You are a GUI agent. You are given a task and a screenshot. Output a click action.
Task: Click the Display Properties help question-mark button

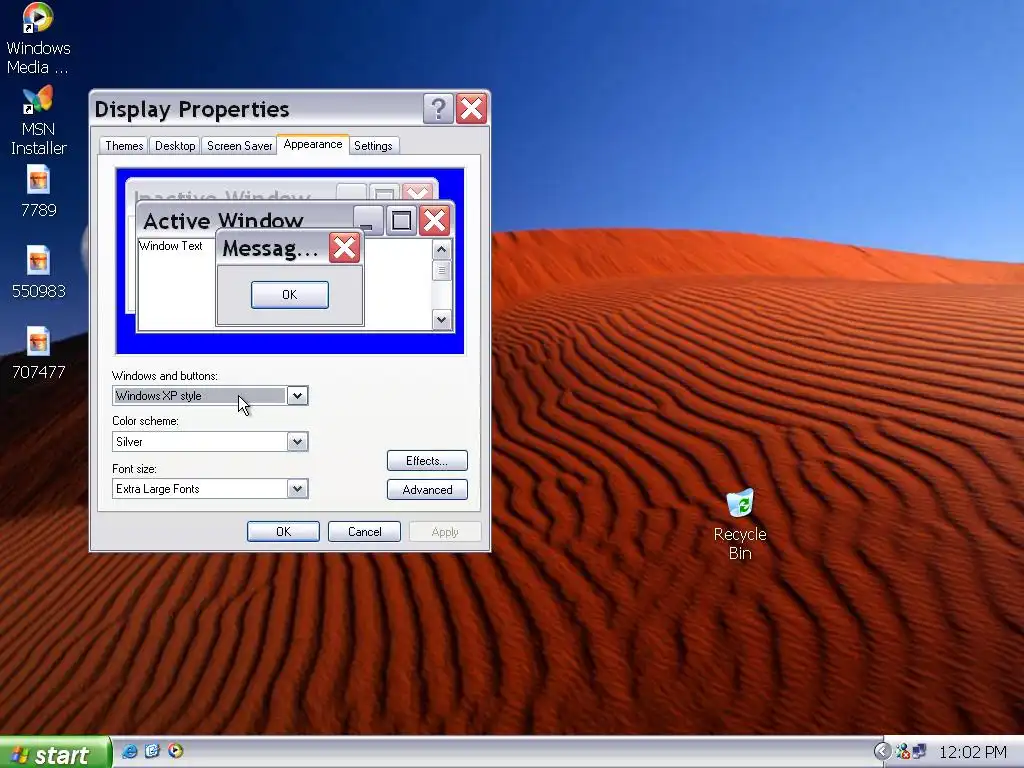(x=438, y=108)
